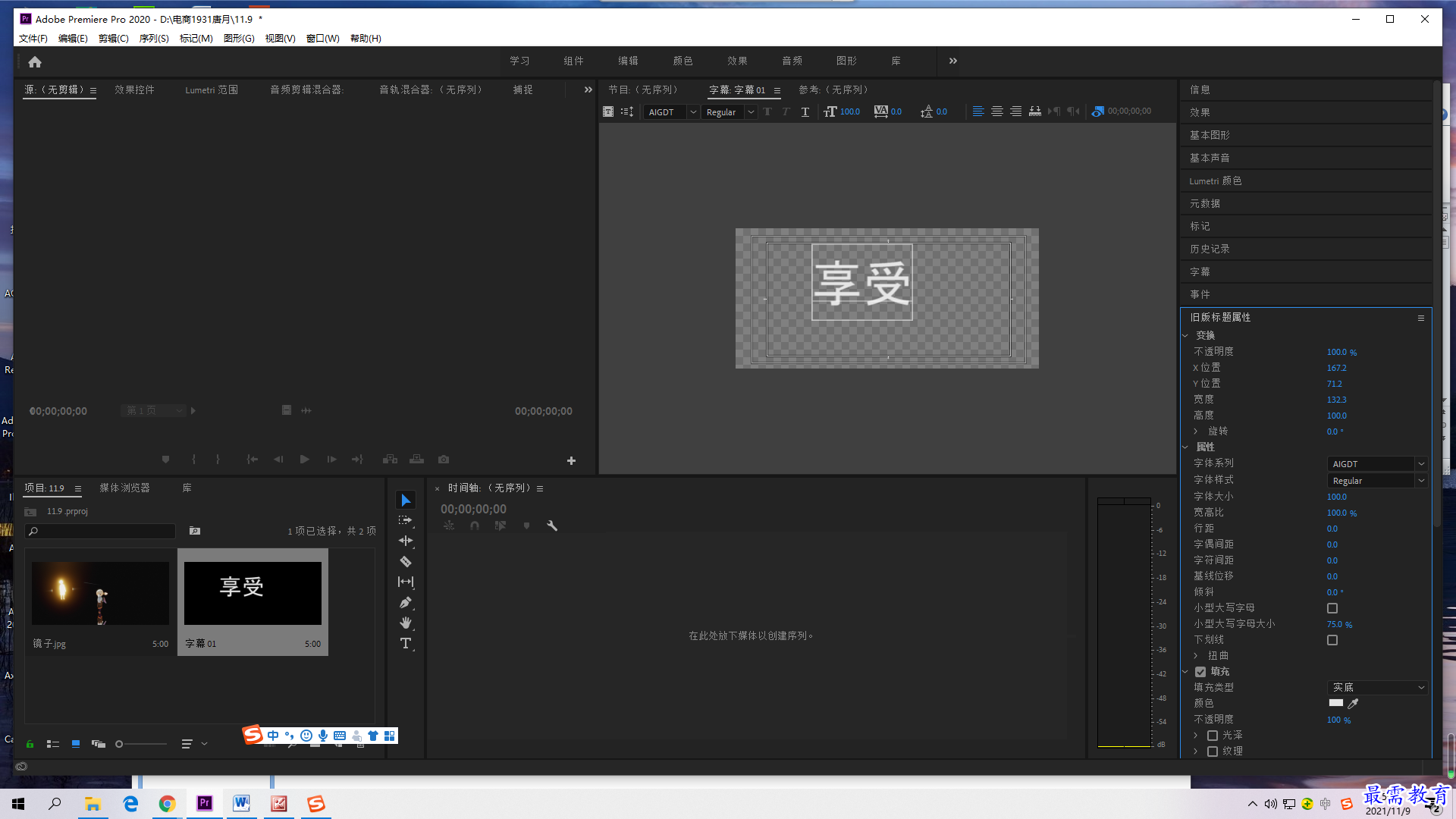Toggle the Small Caps checkbox
The width and height of the screenshot is (1456, 819).
[x=1332, y=608]
